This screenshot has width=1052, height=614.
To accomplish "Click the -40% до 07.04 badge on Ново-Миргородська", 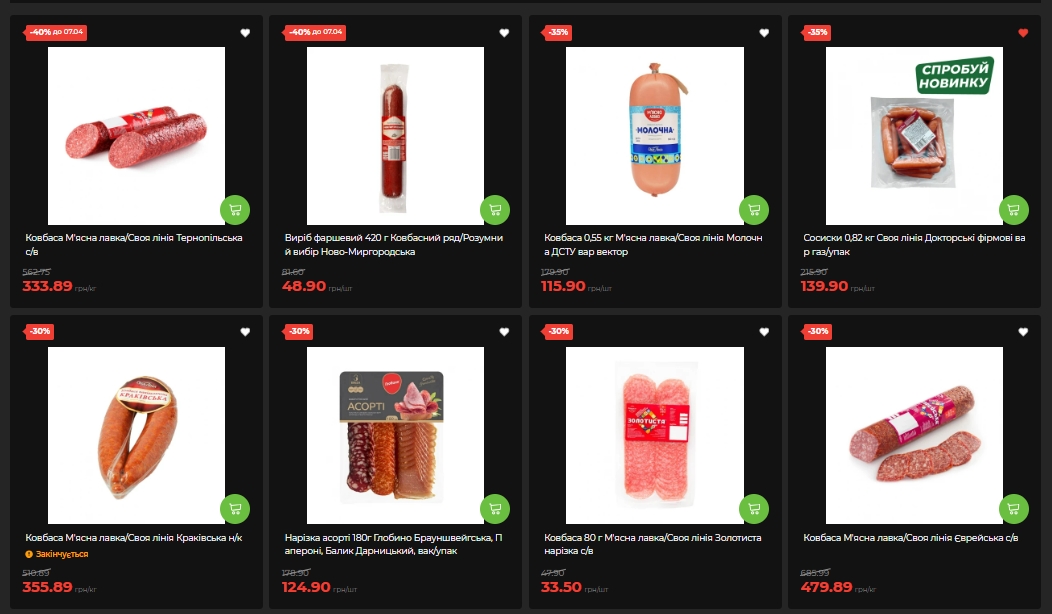I will (315, 32).
